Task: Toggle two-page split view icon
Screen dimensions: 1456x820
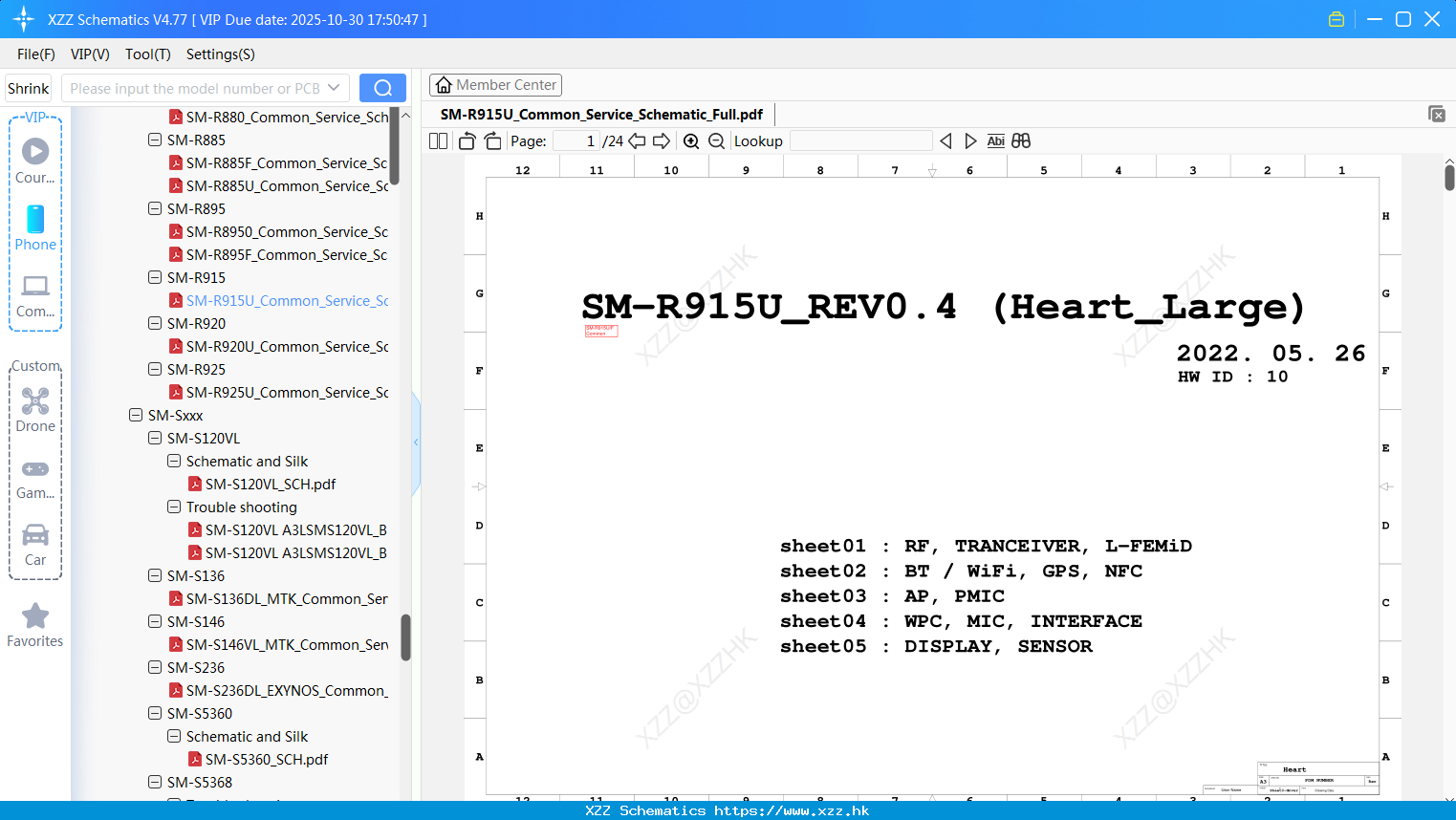Action: 438,140
